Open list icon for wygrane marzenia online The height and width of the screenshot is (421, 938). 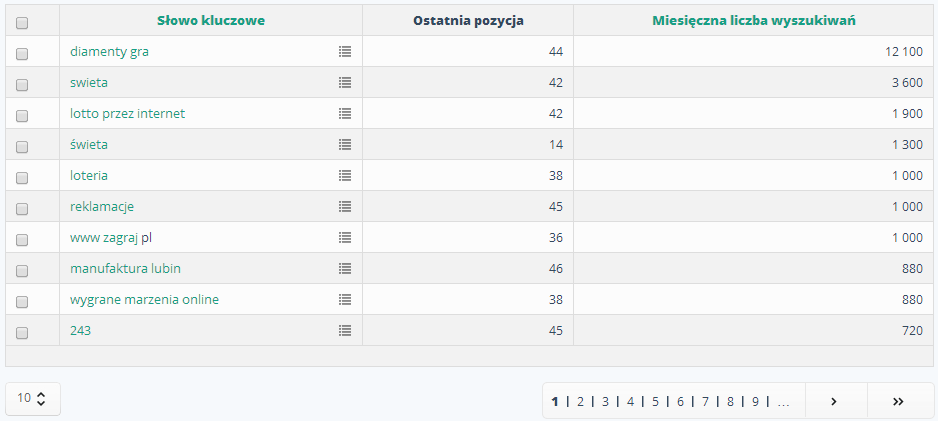pyautogui.click(x=345, y=299)
